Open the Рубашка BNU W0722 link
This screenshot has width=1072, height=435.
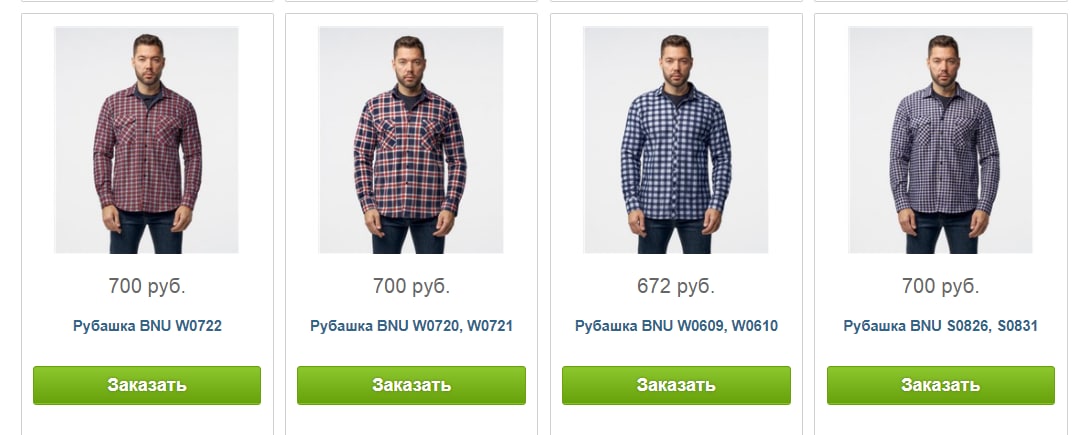[147, 326]
